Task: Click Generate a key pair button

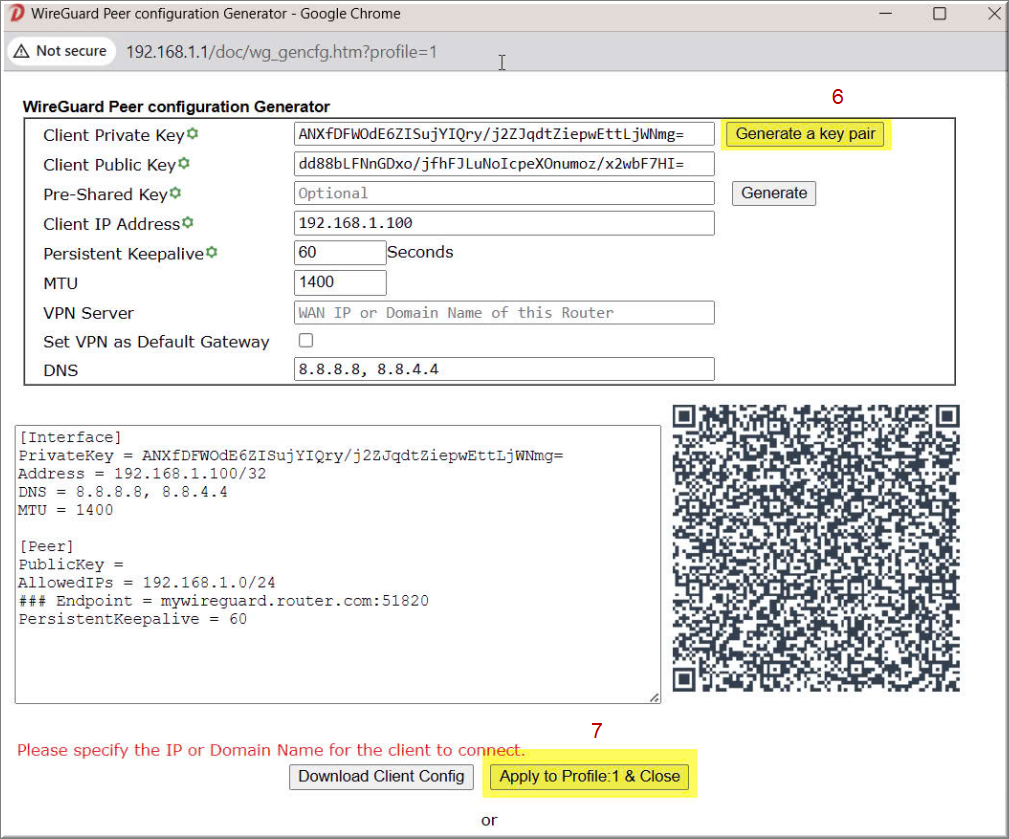Action: [x=805, y=134]
